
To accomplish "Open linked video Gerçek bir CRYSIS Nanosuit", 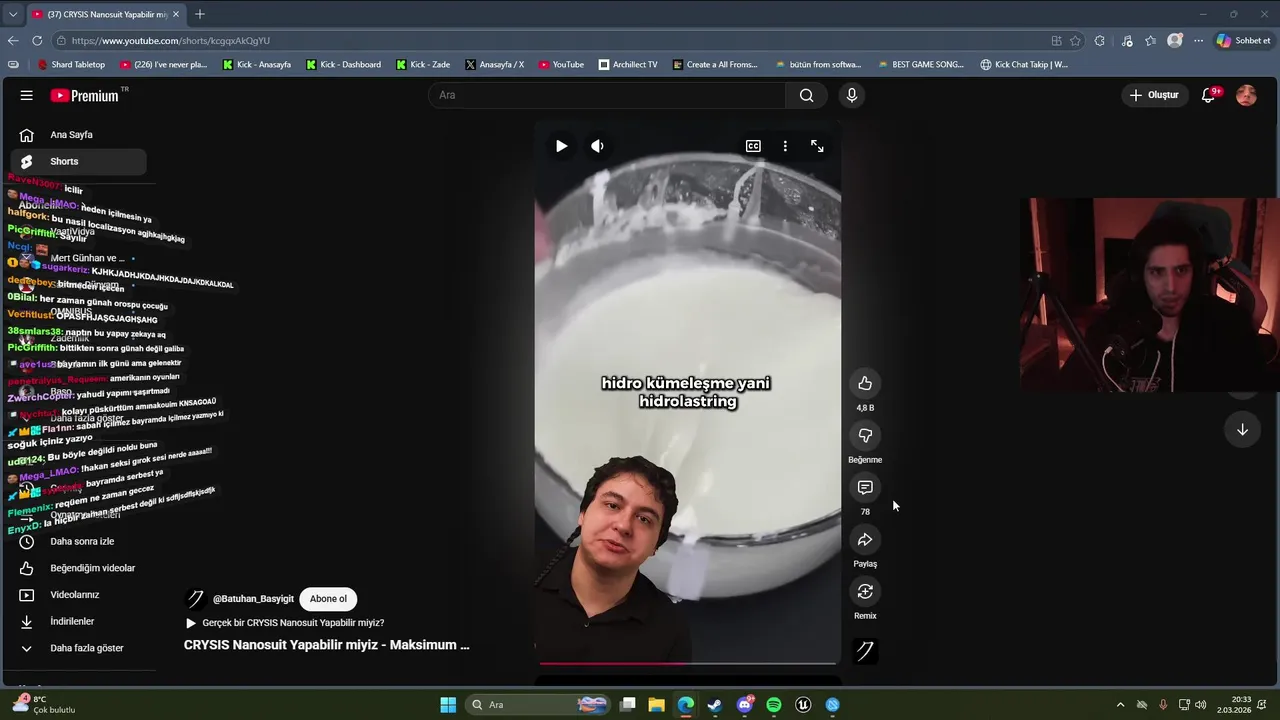I will pos(285,623).
